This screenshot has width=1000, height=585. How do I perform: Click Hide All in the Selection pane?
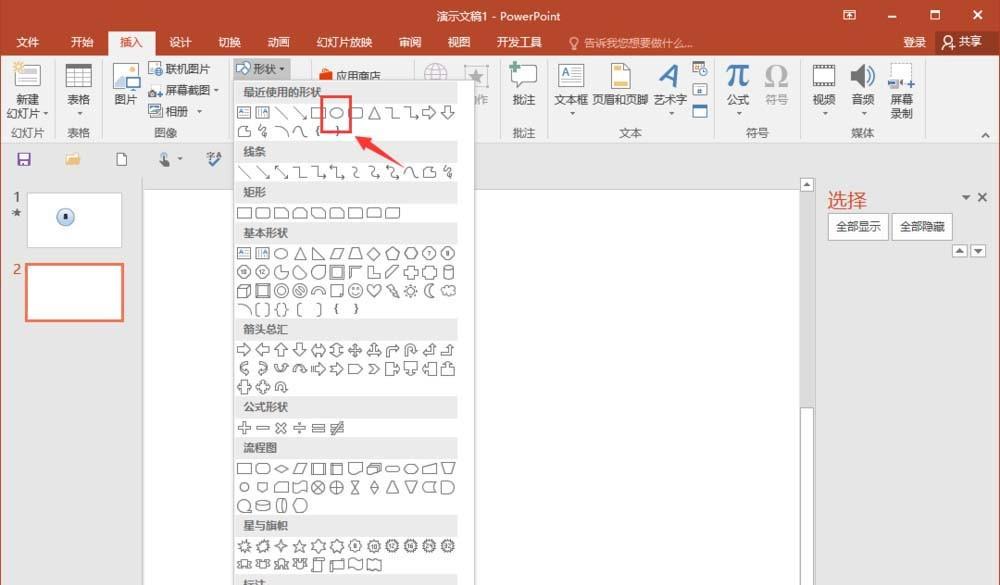[922, 227]
